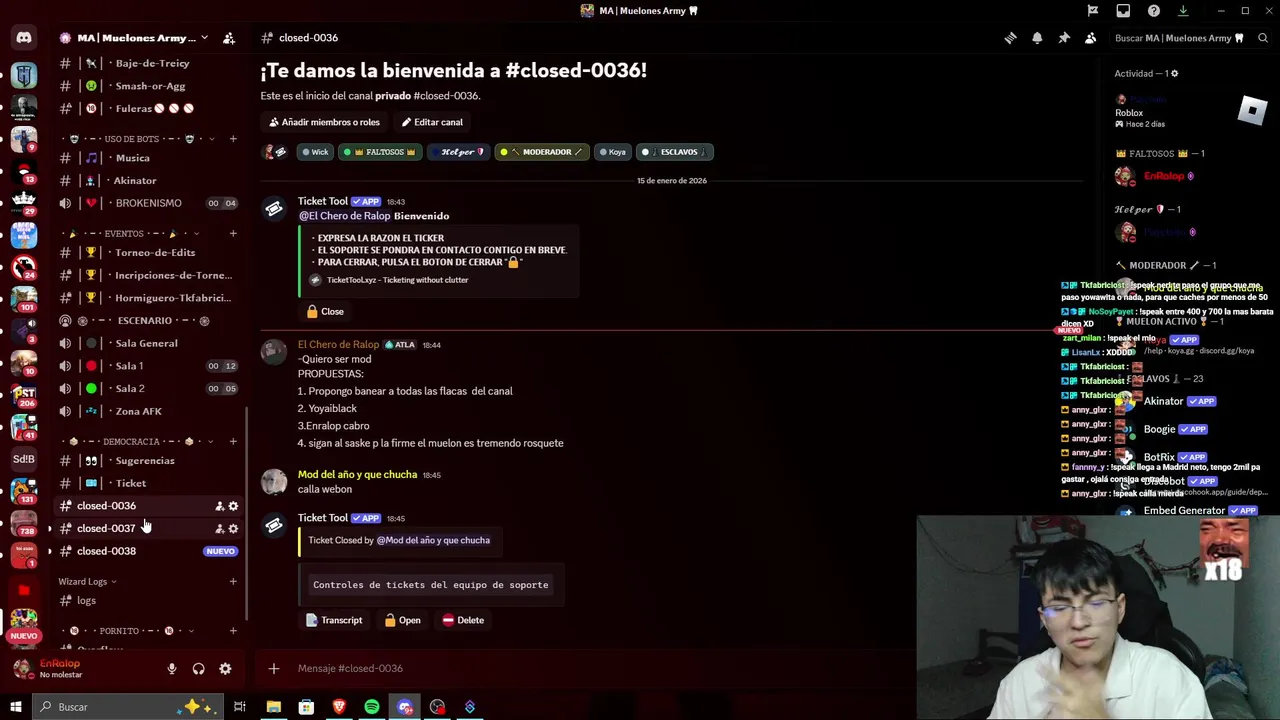Open channel settings gear for closed-0037
Viewport: 1280px width, 720px height.
coord(233,529)
